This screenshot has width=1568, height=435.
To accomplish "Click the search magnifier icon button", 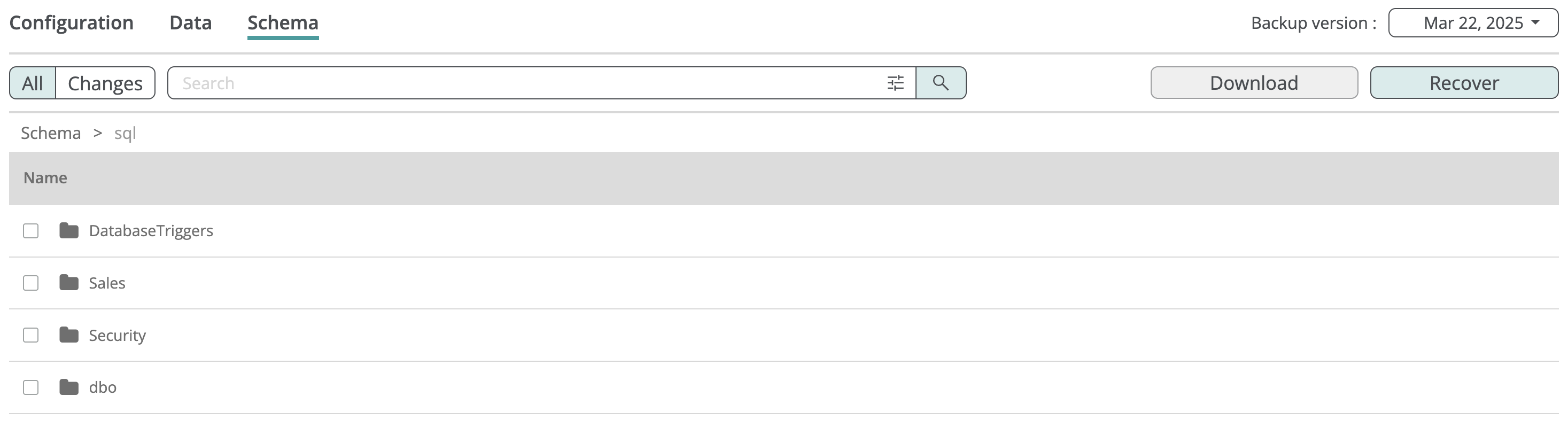I will coord(941,83).
